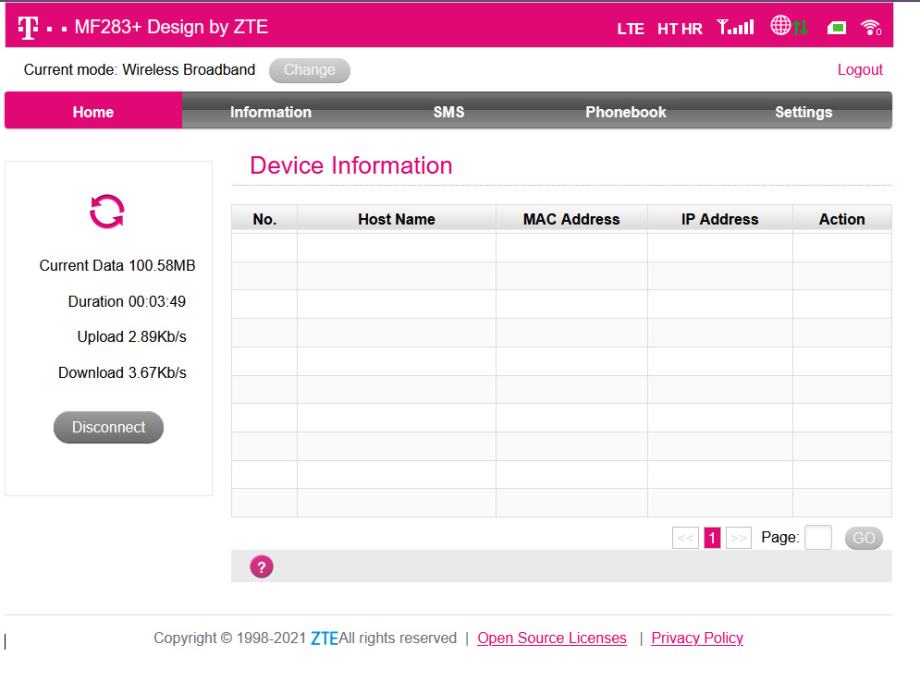Select page 1 in pagination
This screenshot has width=920, height=681.
pos(711,538)
